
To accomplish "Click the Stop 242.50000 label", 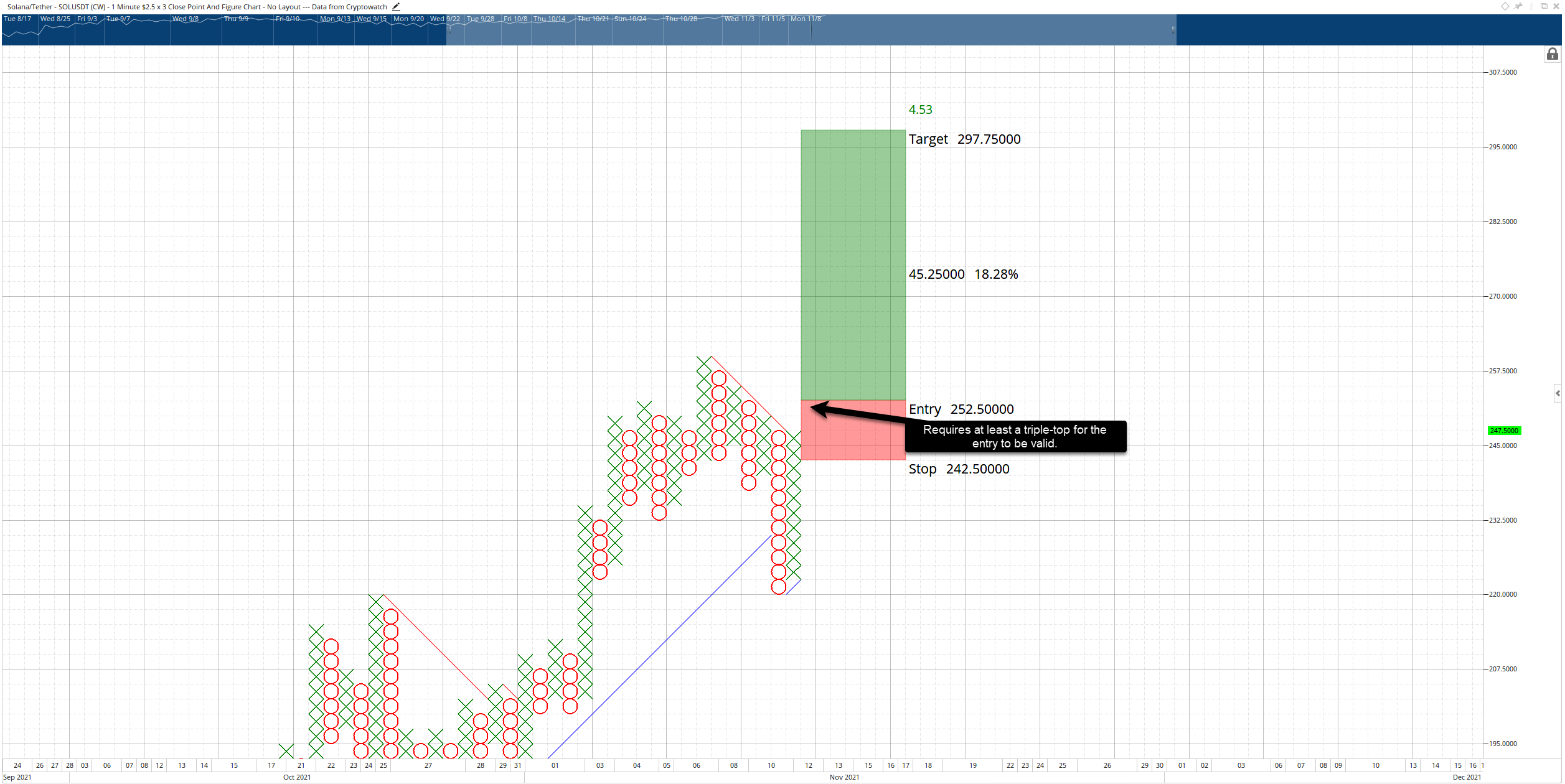I will click(x=959, y=469).
